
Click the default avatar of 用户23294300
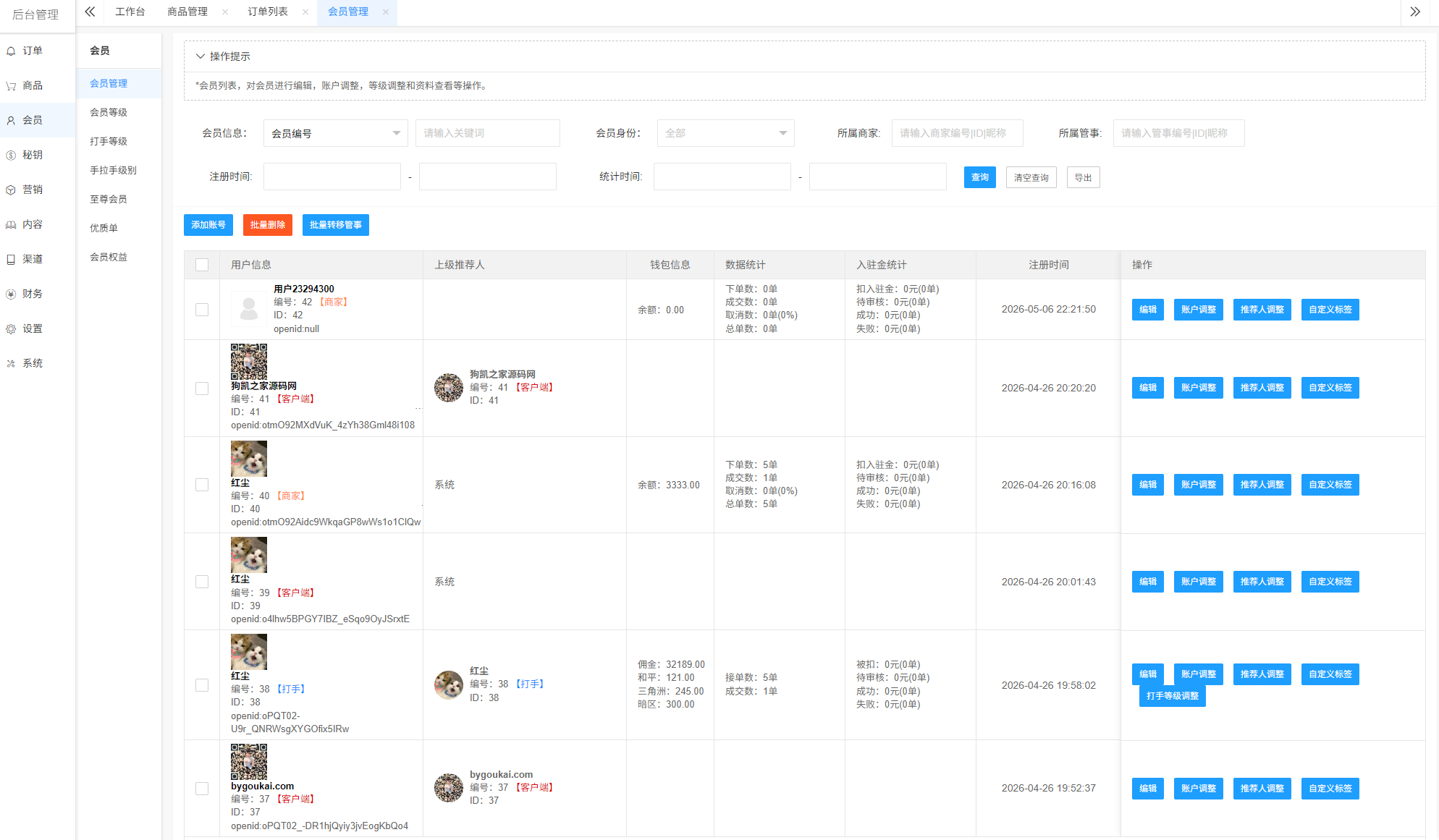[x=249, y=309]
